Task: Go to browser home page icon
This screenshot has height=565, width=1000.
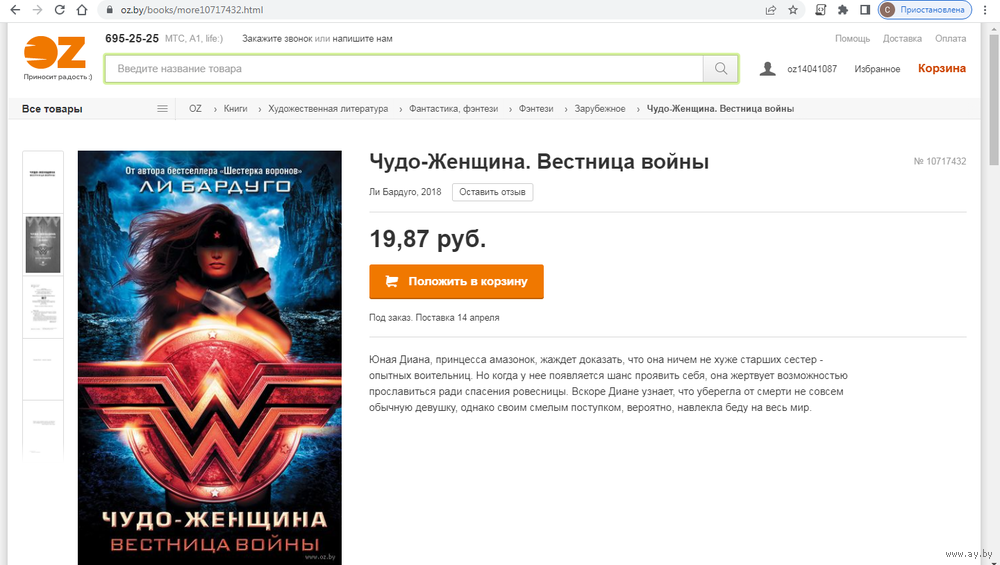Action: 82,10
